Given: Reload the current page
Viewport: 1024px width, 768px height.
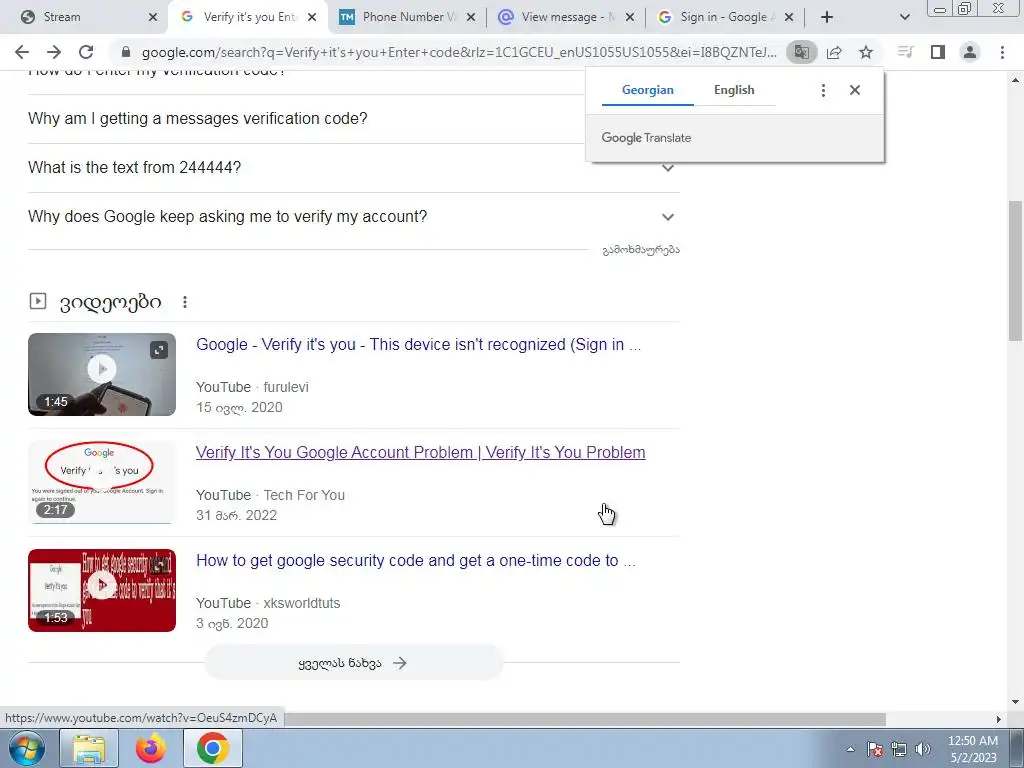Looking at the screenshot, I should coord(86,52).
